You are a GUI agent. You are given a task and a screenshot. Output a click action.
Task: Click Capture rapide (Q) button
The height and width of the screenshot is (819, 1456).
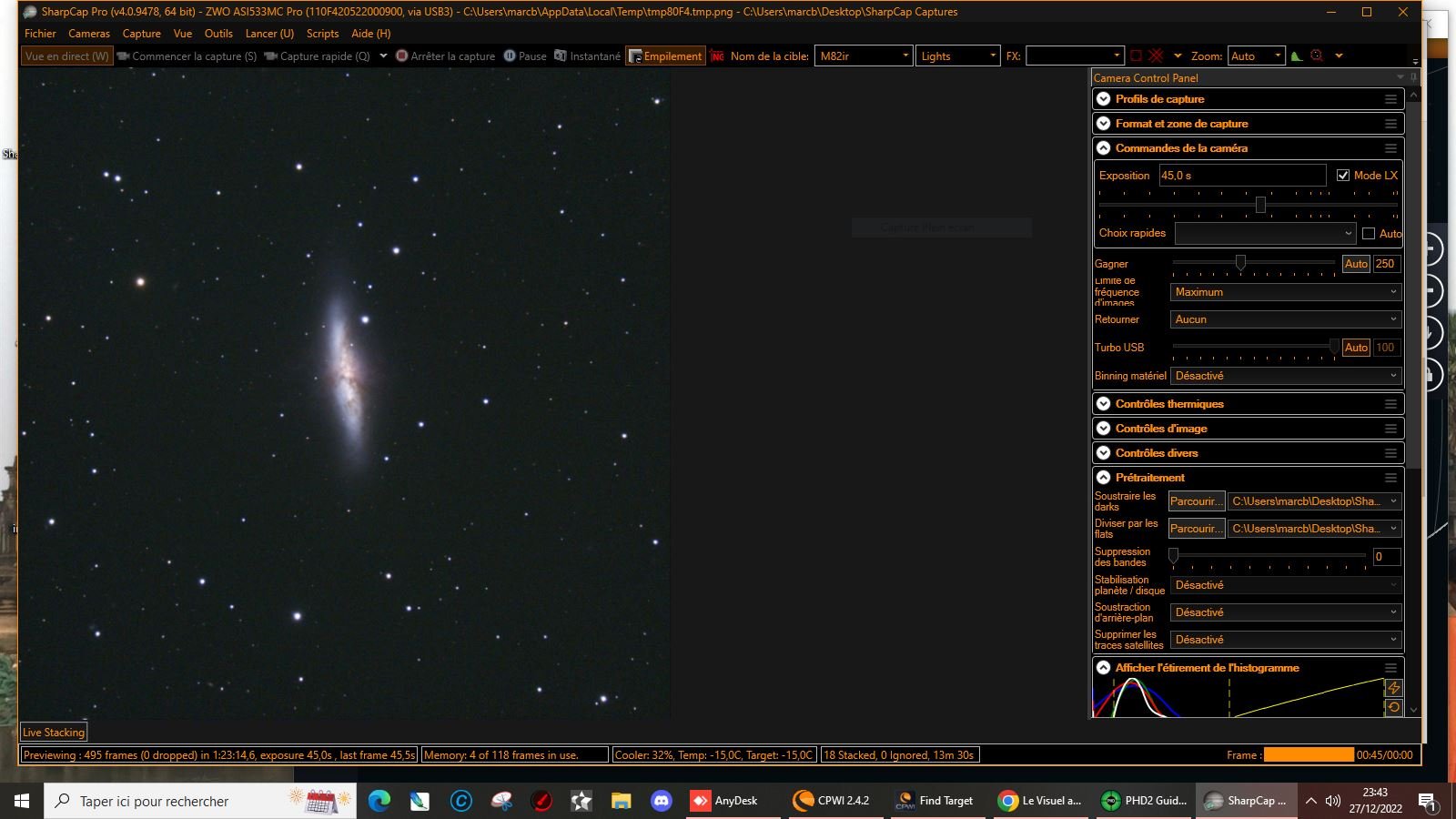pos(317,56)
